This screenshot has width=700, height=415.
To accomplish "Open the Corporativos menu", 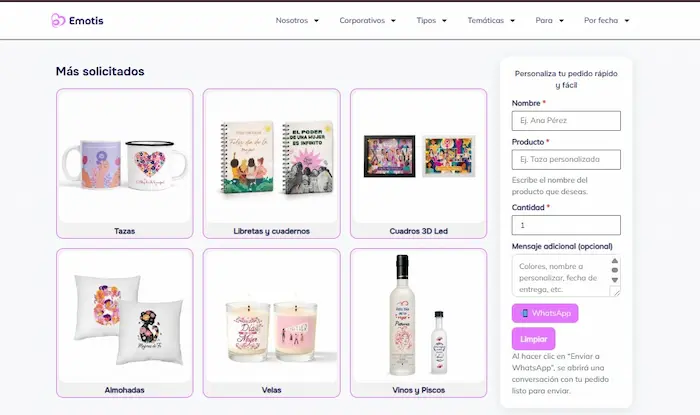I will point(362,21).
